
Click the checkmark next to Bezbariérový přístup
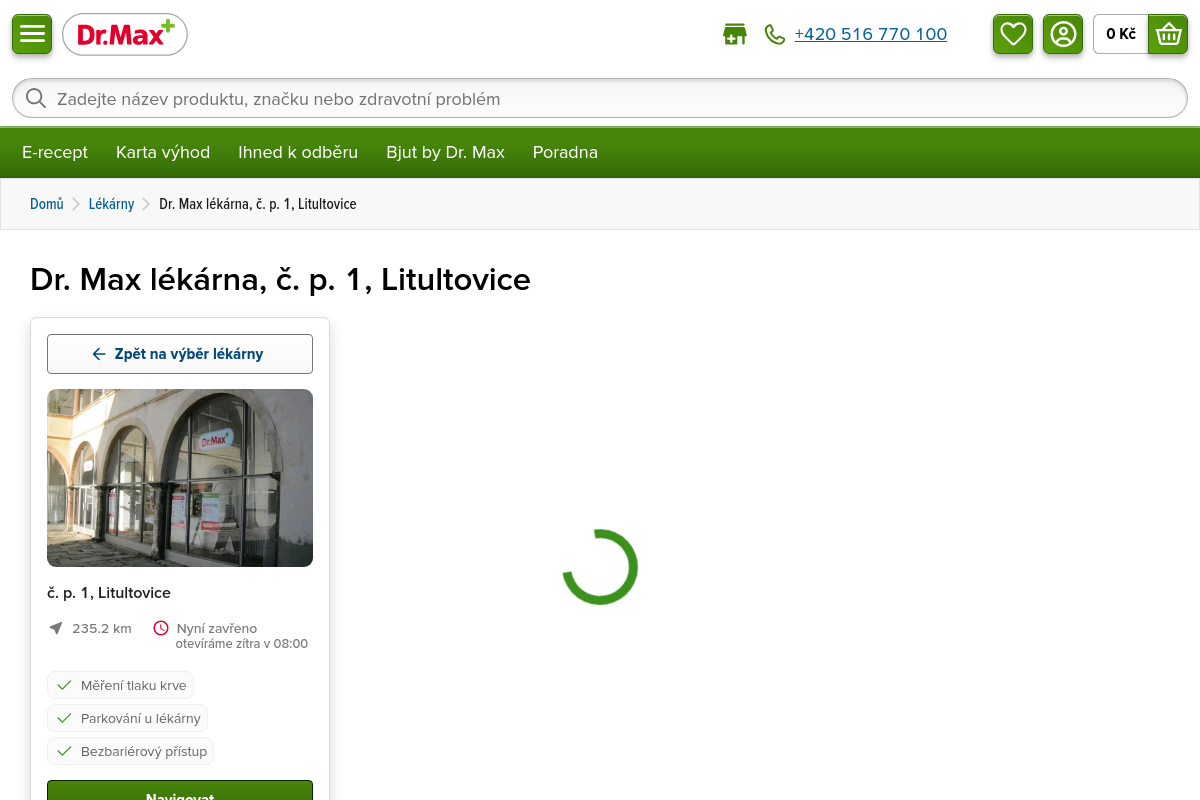point(64,751)
